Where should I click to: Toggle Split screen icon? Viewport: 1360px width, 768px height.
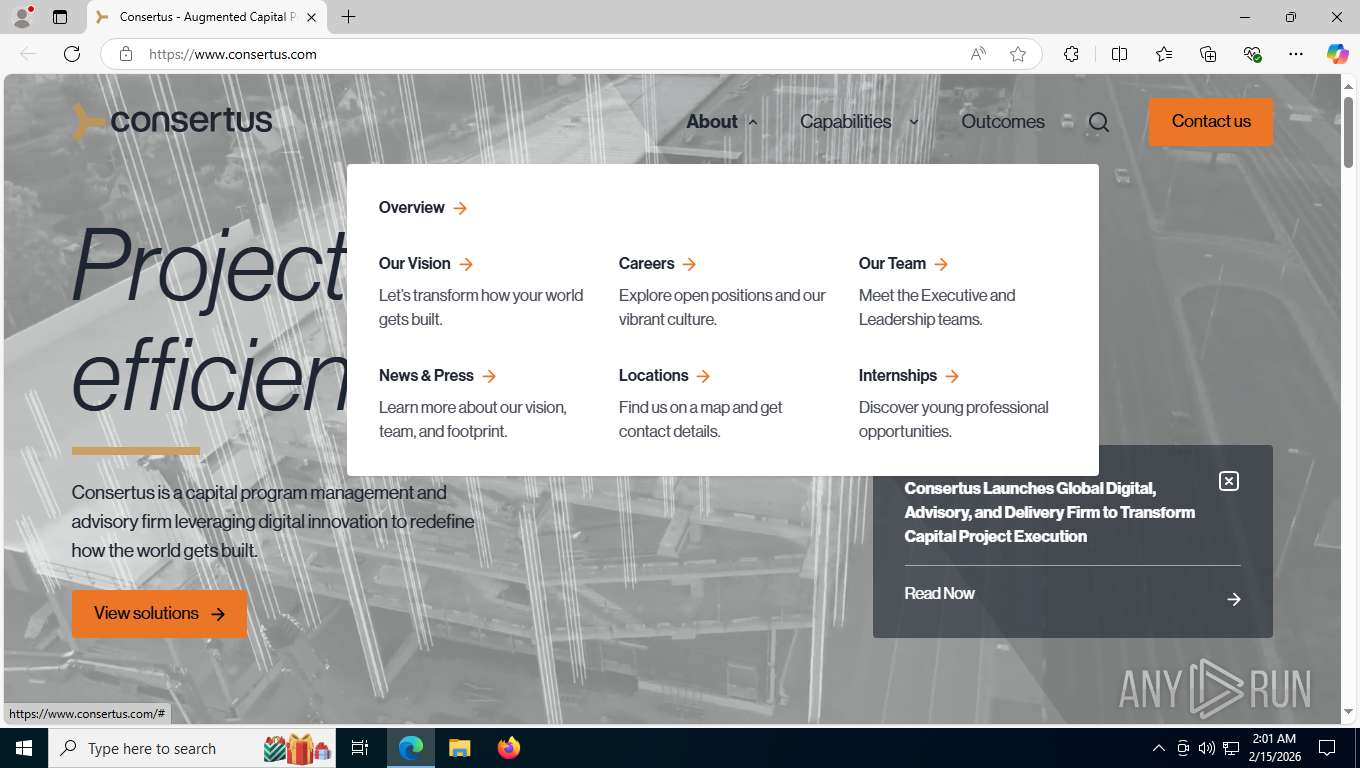pyautogui.click(x=1120, y=54)
